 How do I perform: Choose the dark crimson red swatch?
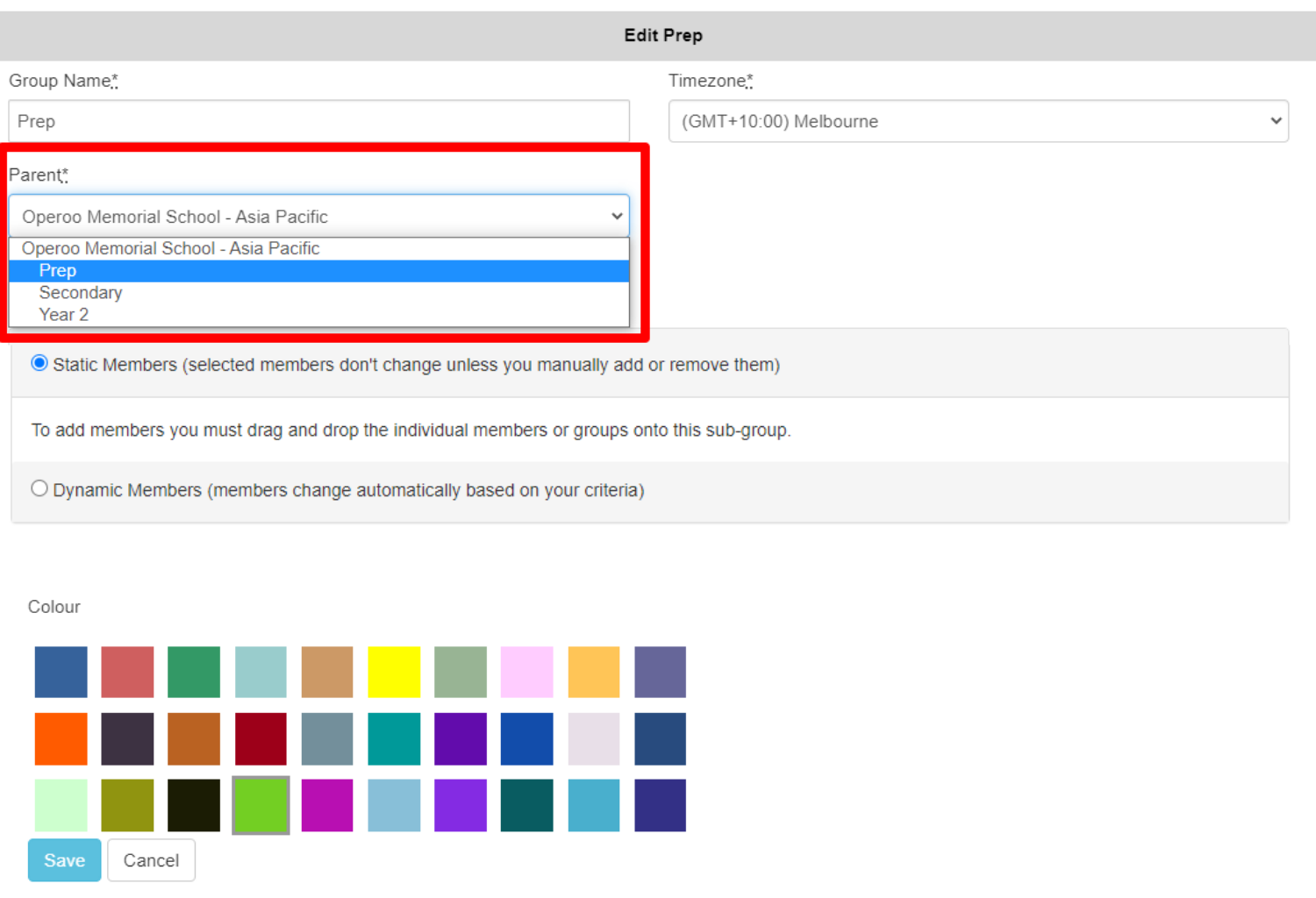coord(261,738)
